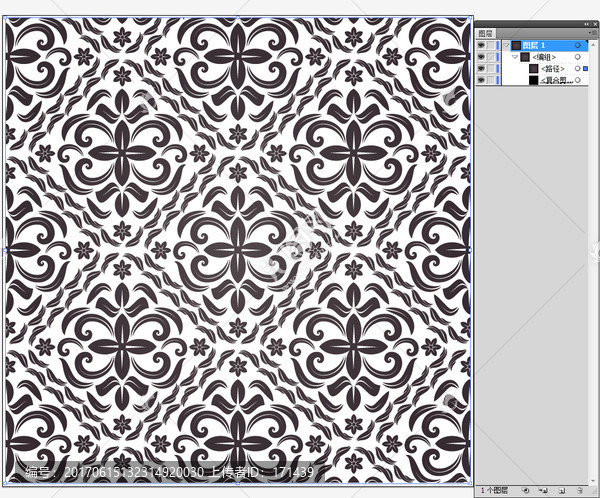This screenshot has width=600, height=498.
Task: Hide 图层 1 using its eye icon
Action: point(481,46)
